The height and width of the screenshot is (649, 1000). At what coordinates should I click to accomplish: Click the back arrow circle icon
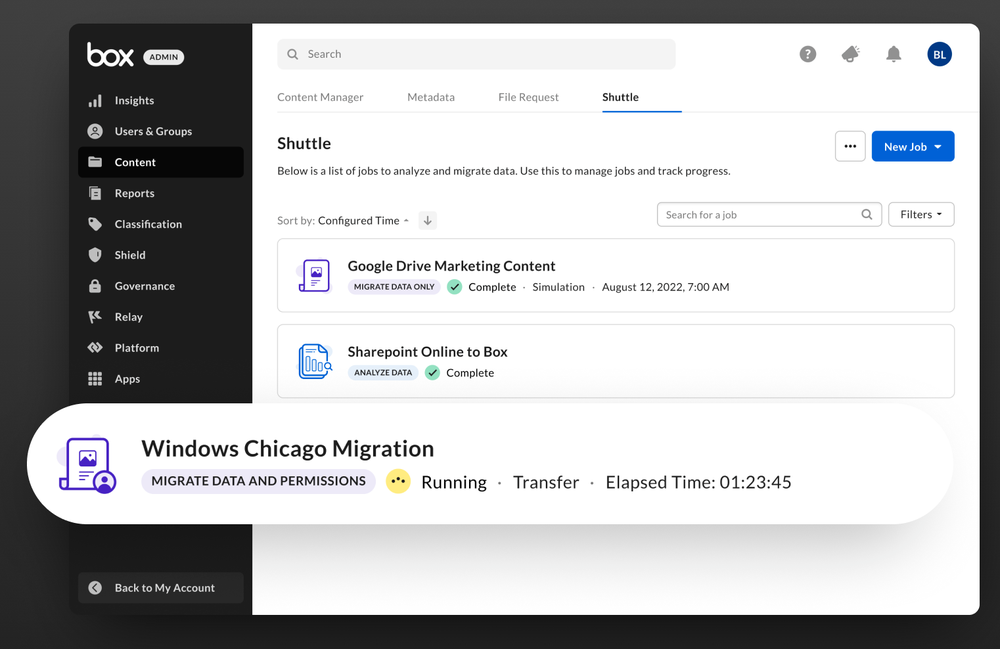tap(95, 588)
